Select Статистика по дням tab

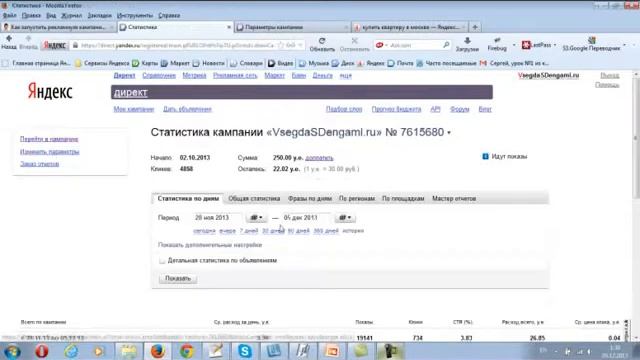(188, 199)
